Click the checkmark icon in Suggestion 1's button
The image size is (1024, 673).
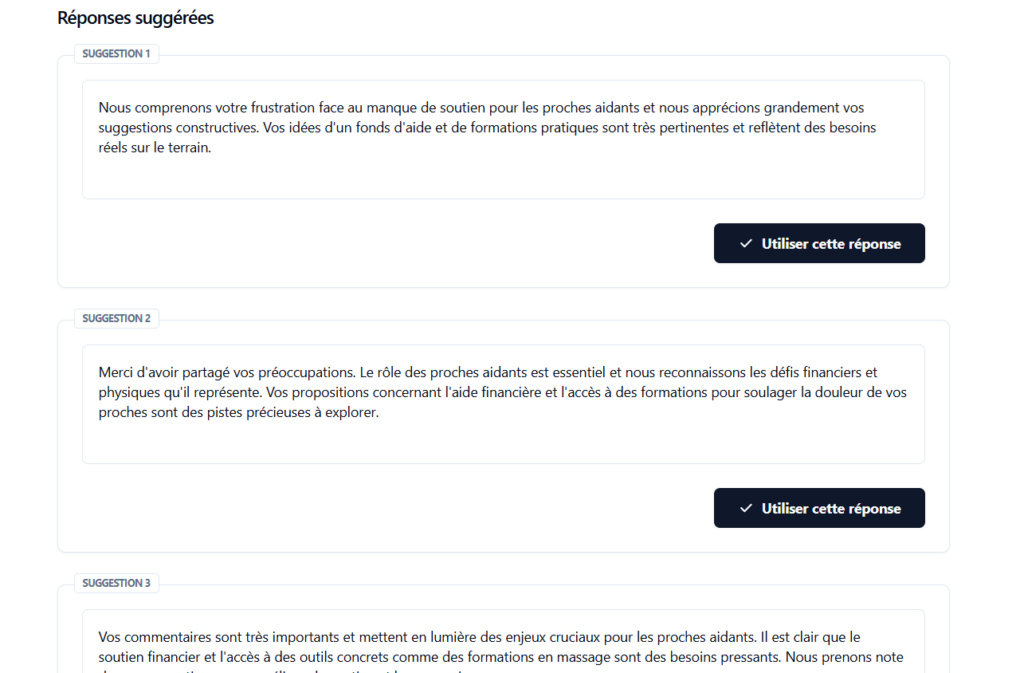coord(746,243)
